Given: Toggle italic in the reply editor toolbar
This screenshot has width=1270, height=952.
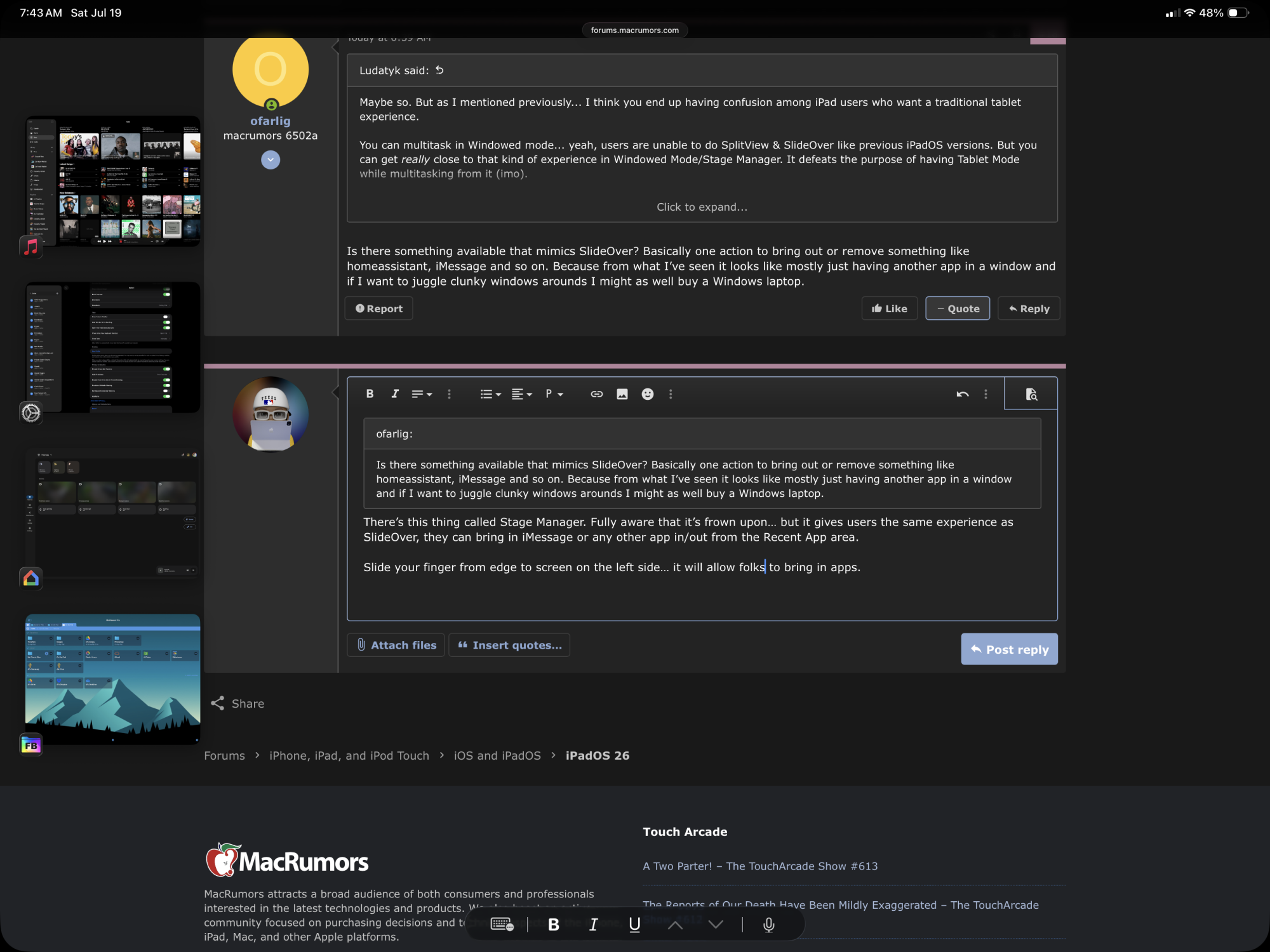Looking at the screenshot, I should tap(395, 393).
